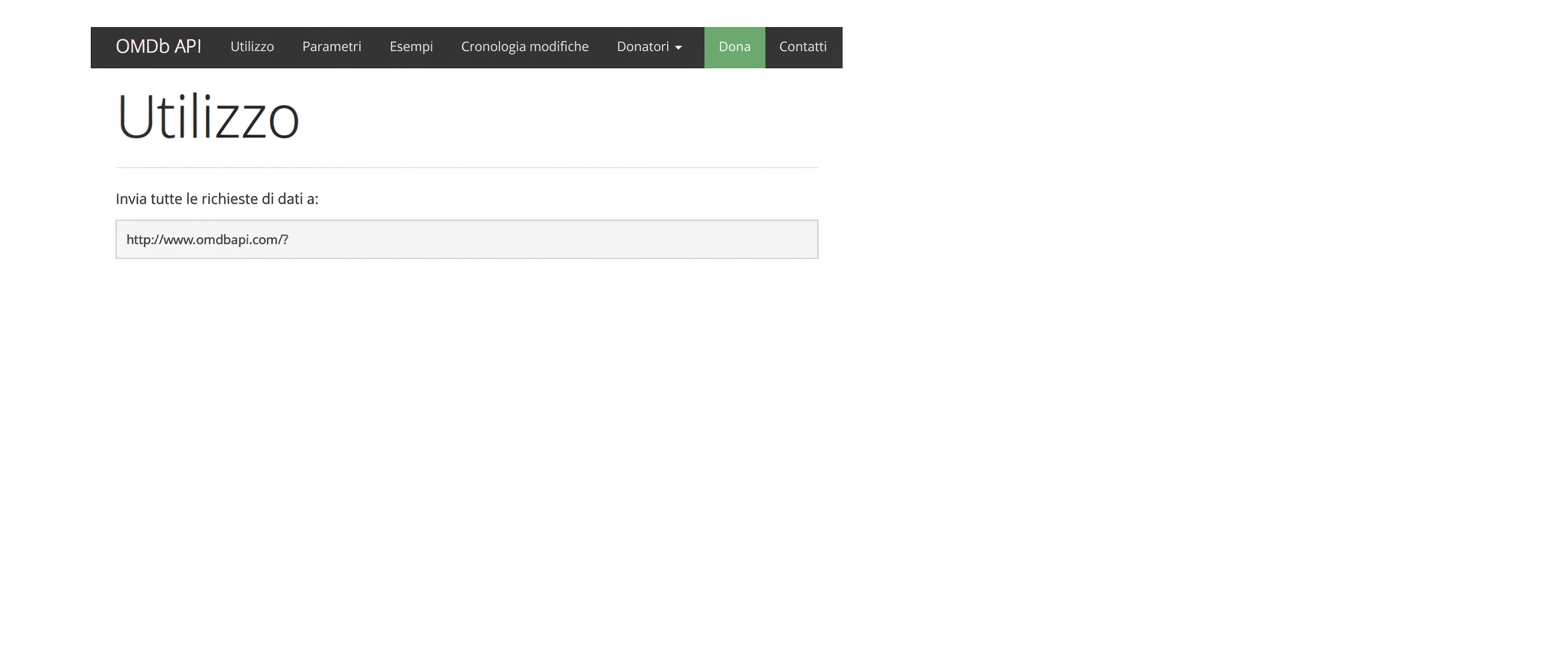The width and height of the screenshot is (1568, 672).
Task: Select Esempi in the navbar
Action: click(x=411, y=47)
